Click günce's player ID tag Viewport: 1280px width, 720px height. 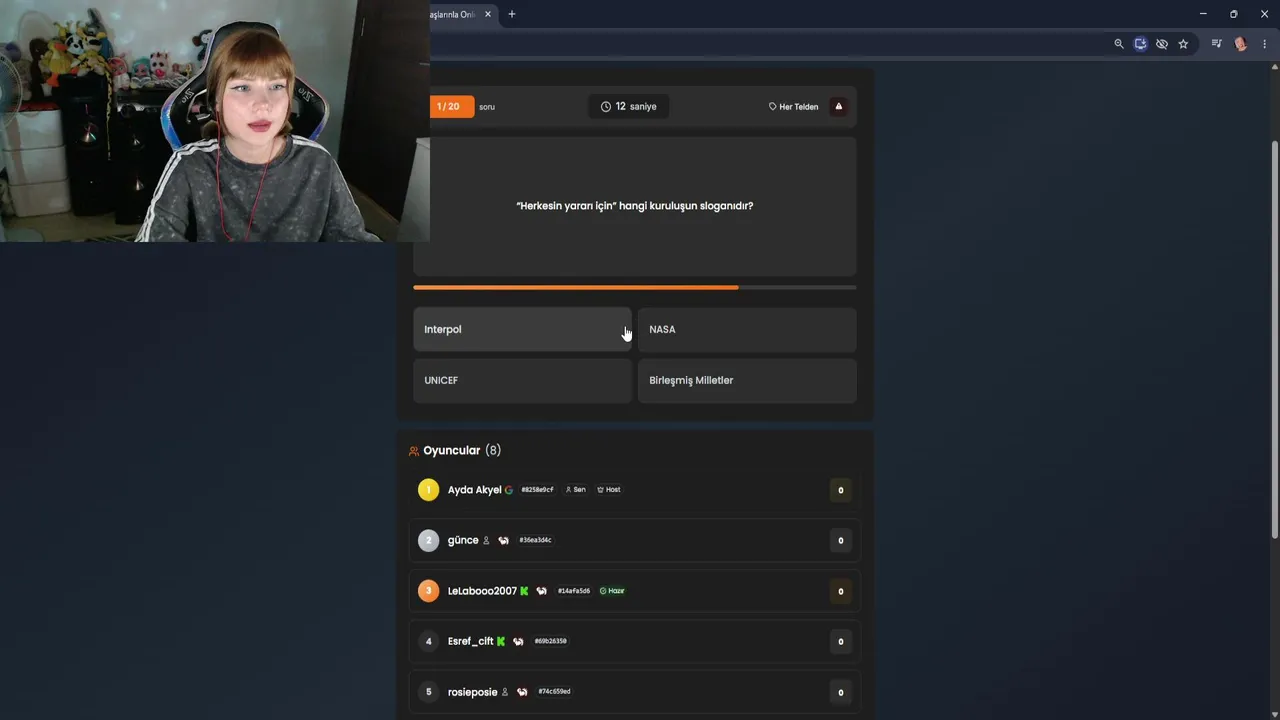pos(535,540)
